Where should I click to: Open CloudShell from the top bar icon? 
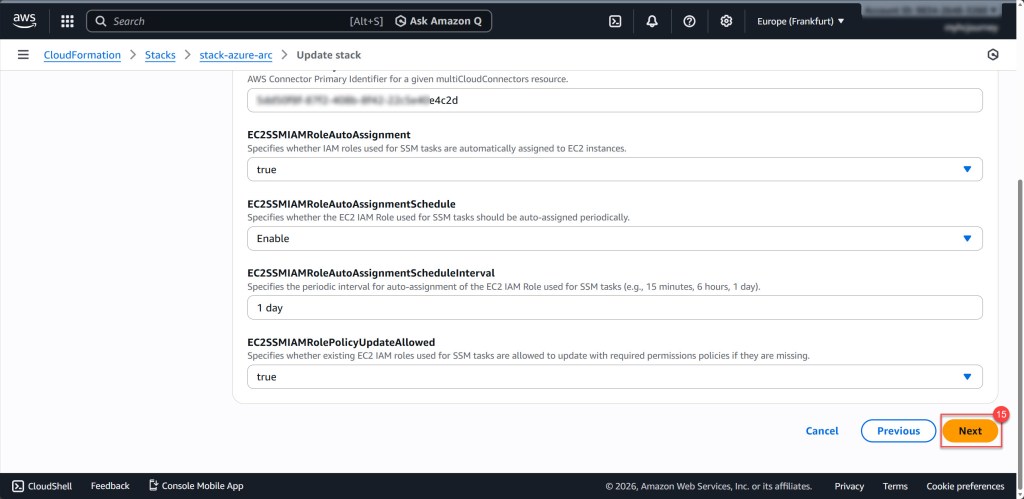coord(615,21)
